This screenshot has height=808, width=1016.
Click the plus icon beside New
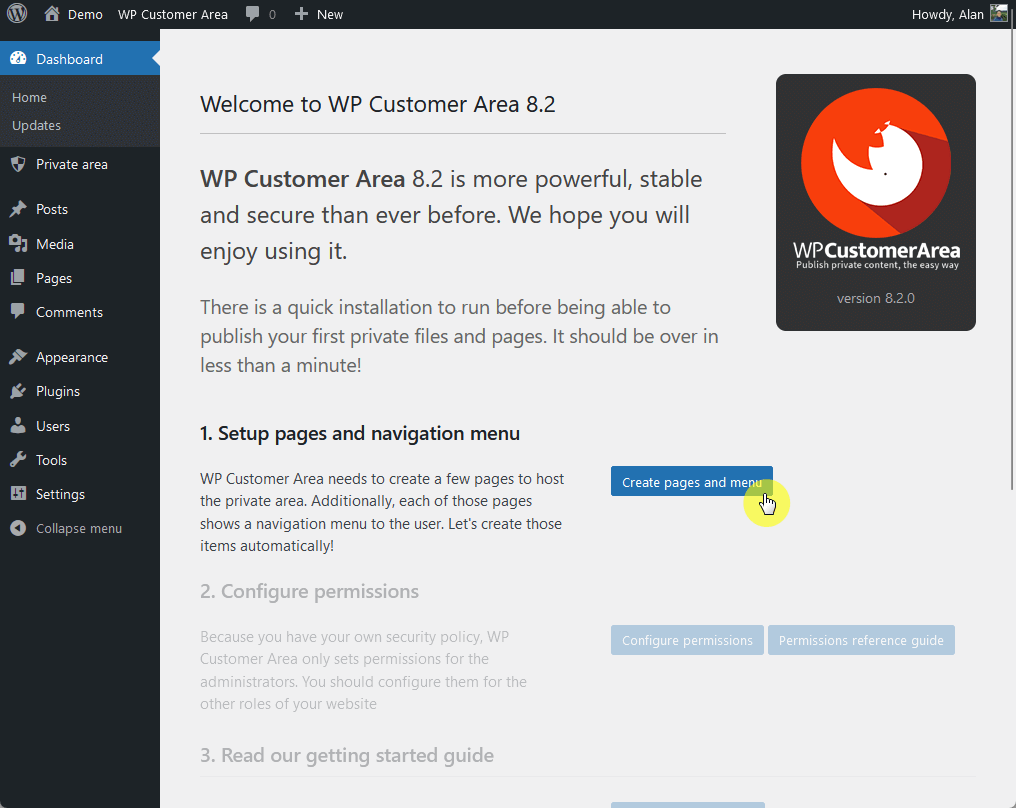click(x=301, y=14)
